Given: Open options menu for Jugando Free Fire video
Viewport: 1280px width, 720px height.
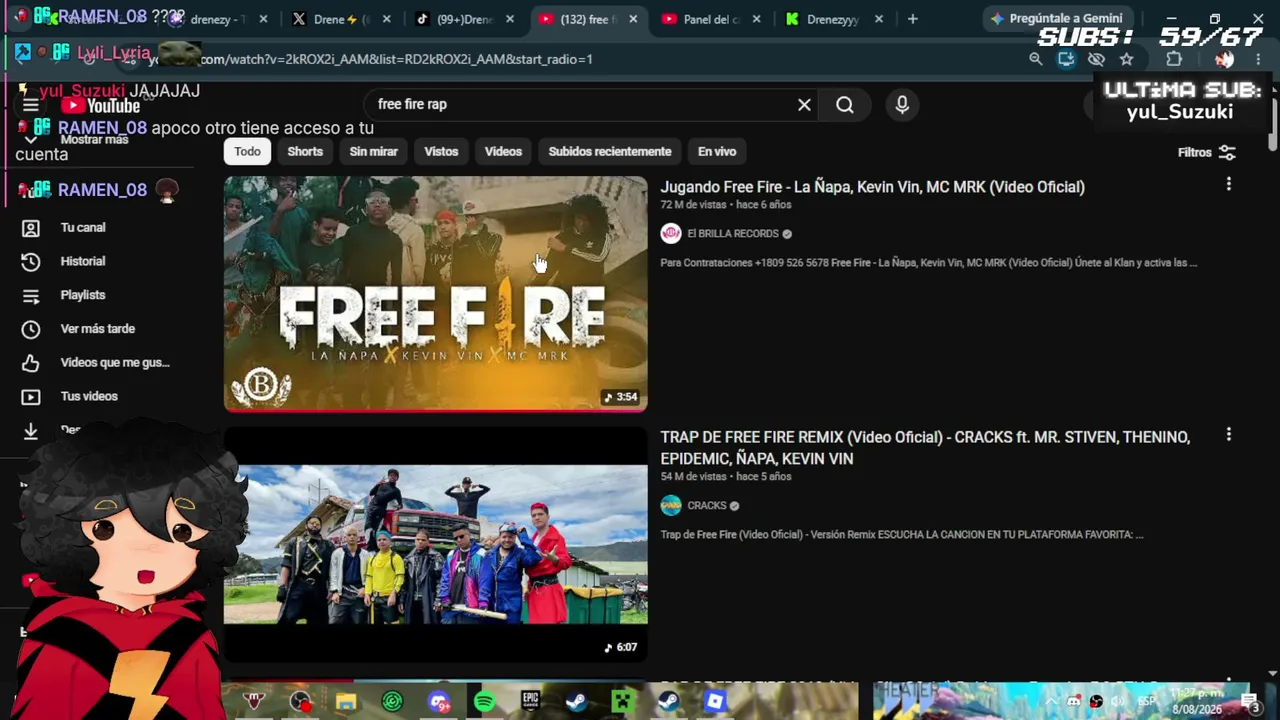Looking at the screenshot, I should pos(1229,184).
